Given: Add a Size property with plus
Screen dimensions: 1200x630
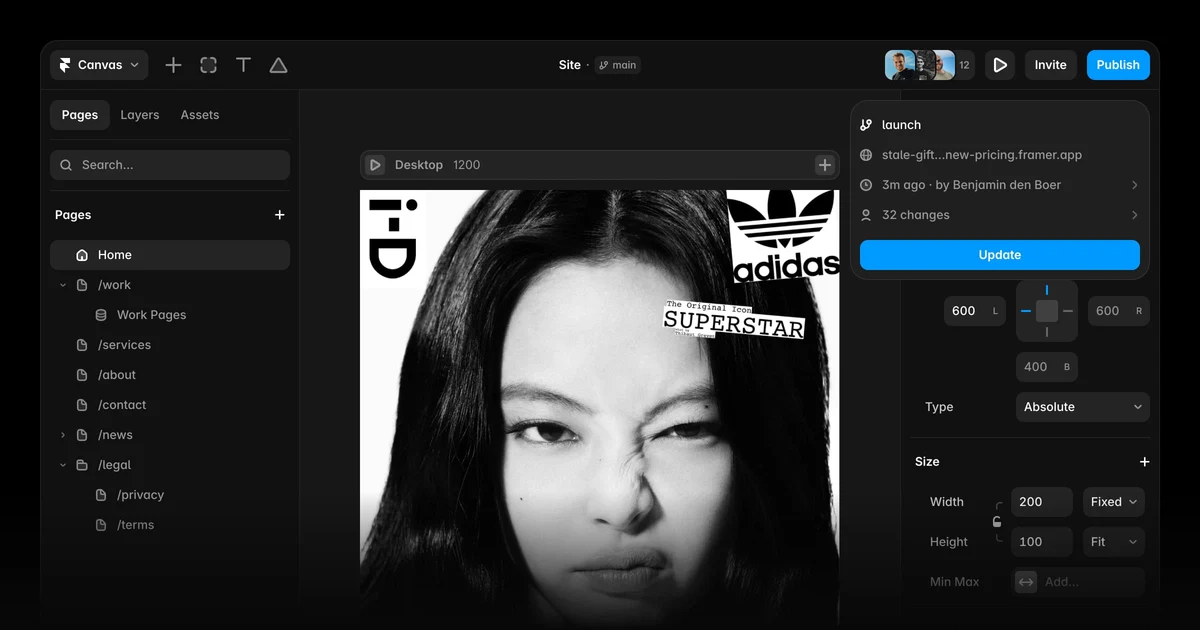Looking at the screenshot, I should [x=1145, y=462].
